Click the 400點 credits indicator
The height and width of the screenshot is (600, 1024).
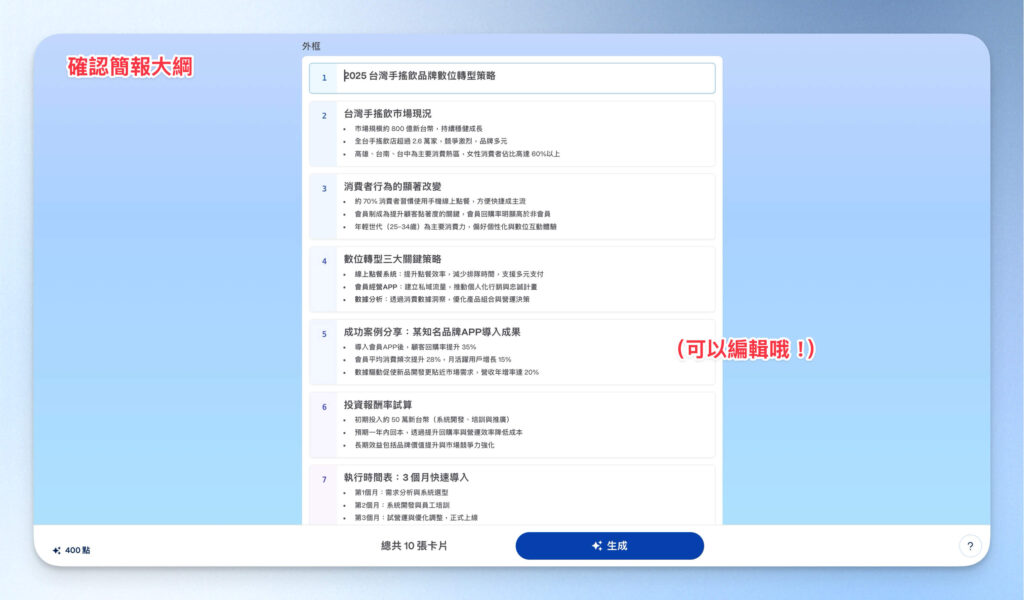tap(74, 549)
